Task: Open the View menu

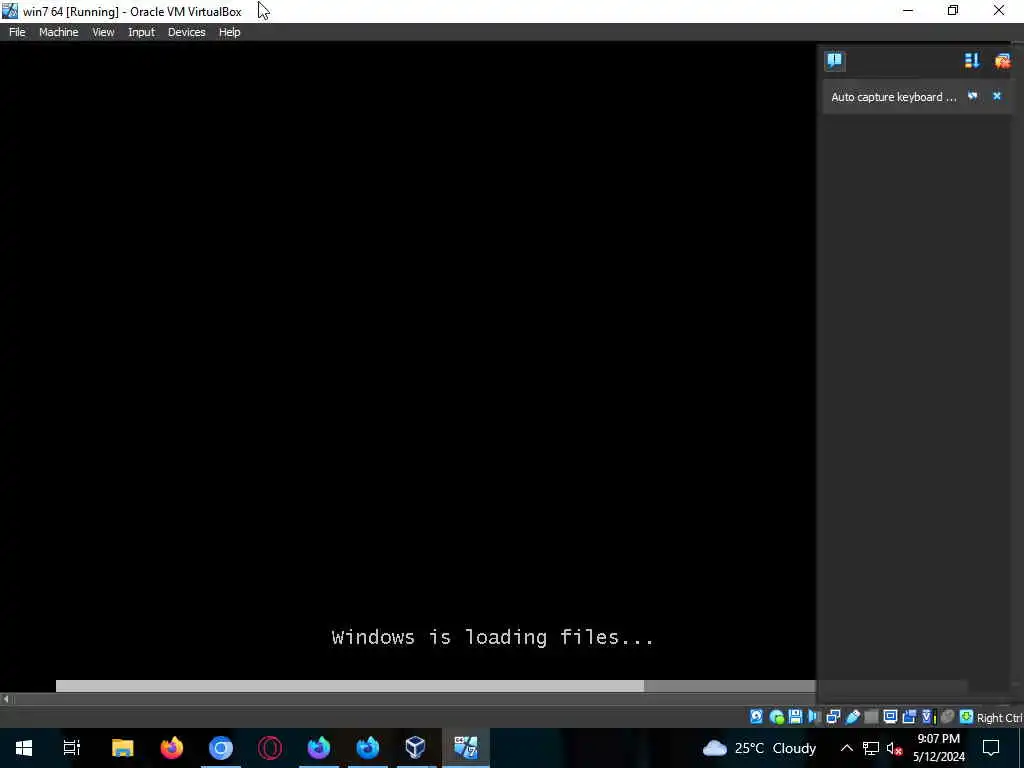Action: [103, 32]
